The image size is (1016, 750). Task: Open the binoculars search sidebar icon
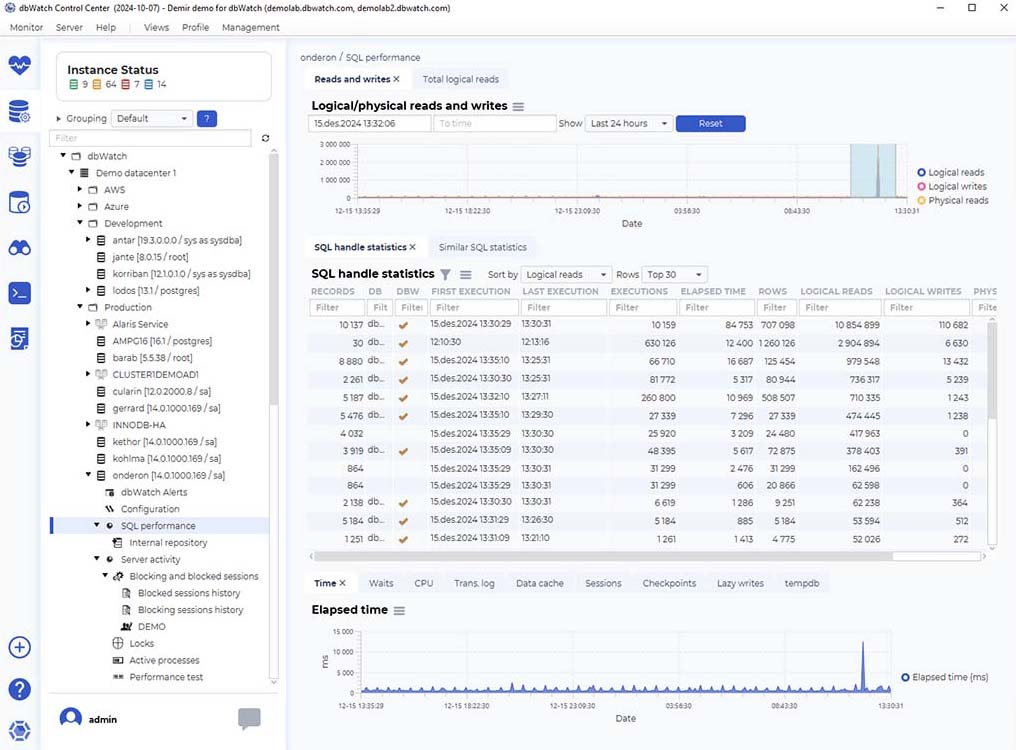coord(19,248)
